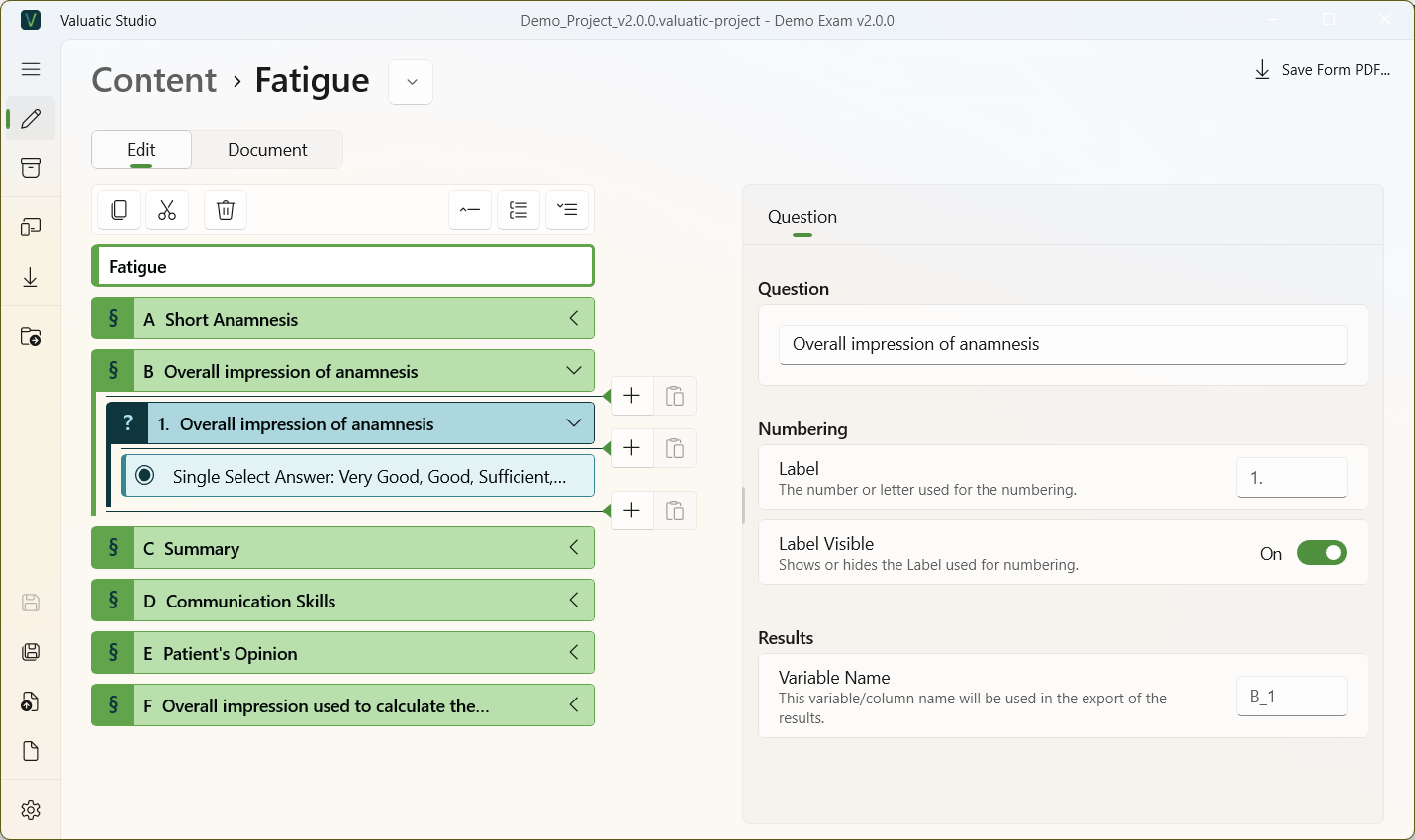The image size is (1415, 840).
Task: Open the settings gear icon
Action: click(x=31, y=810)
